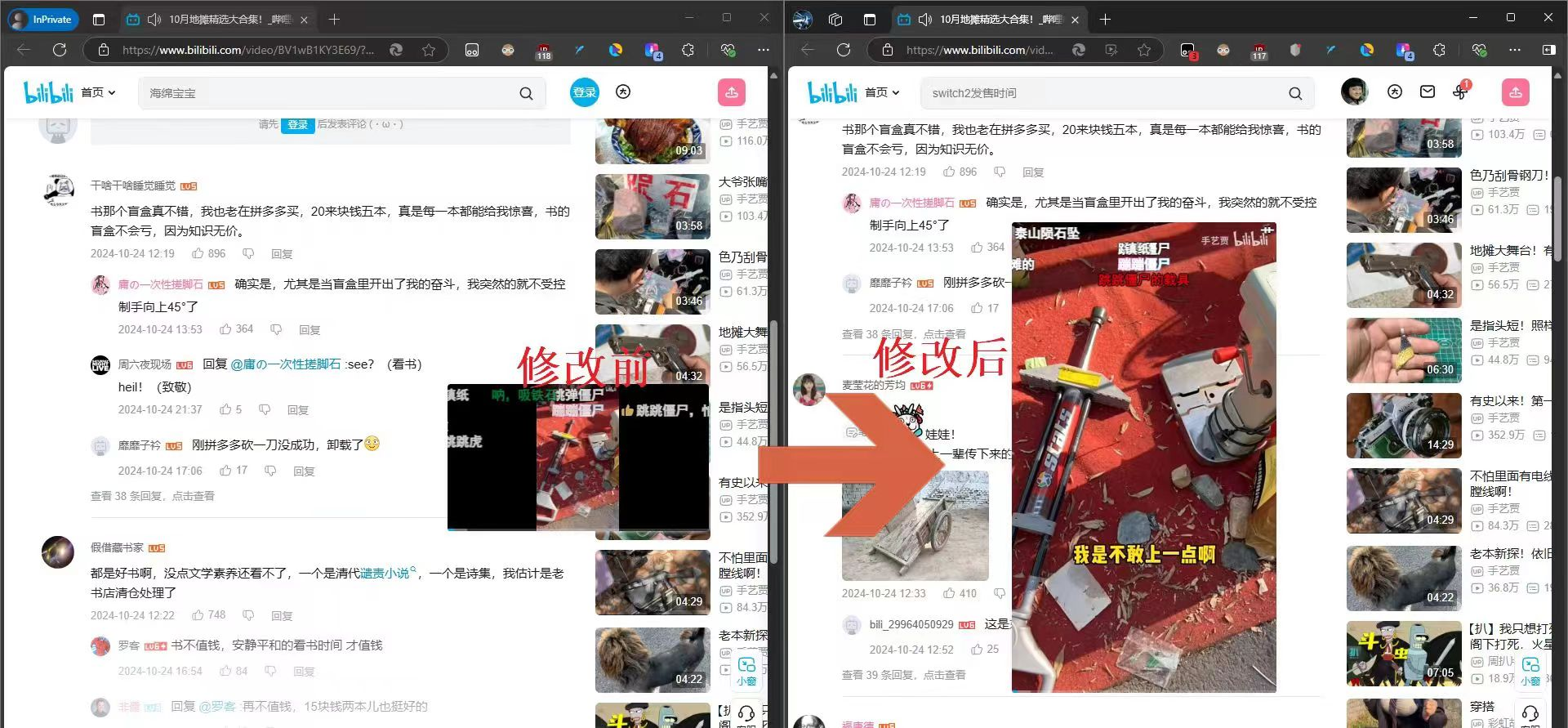Add page to favorites in left window

pyautogui.click(x=429, y=50)
